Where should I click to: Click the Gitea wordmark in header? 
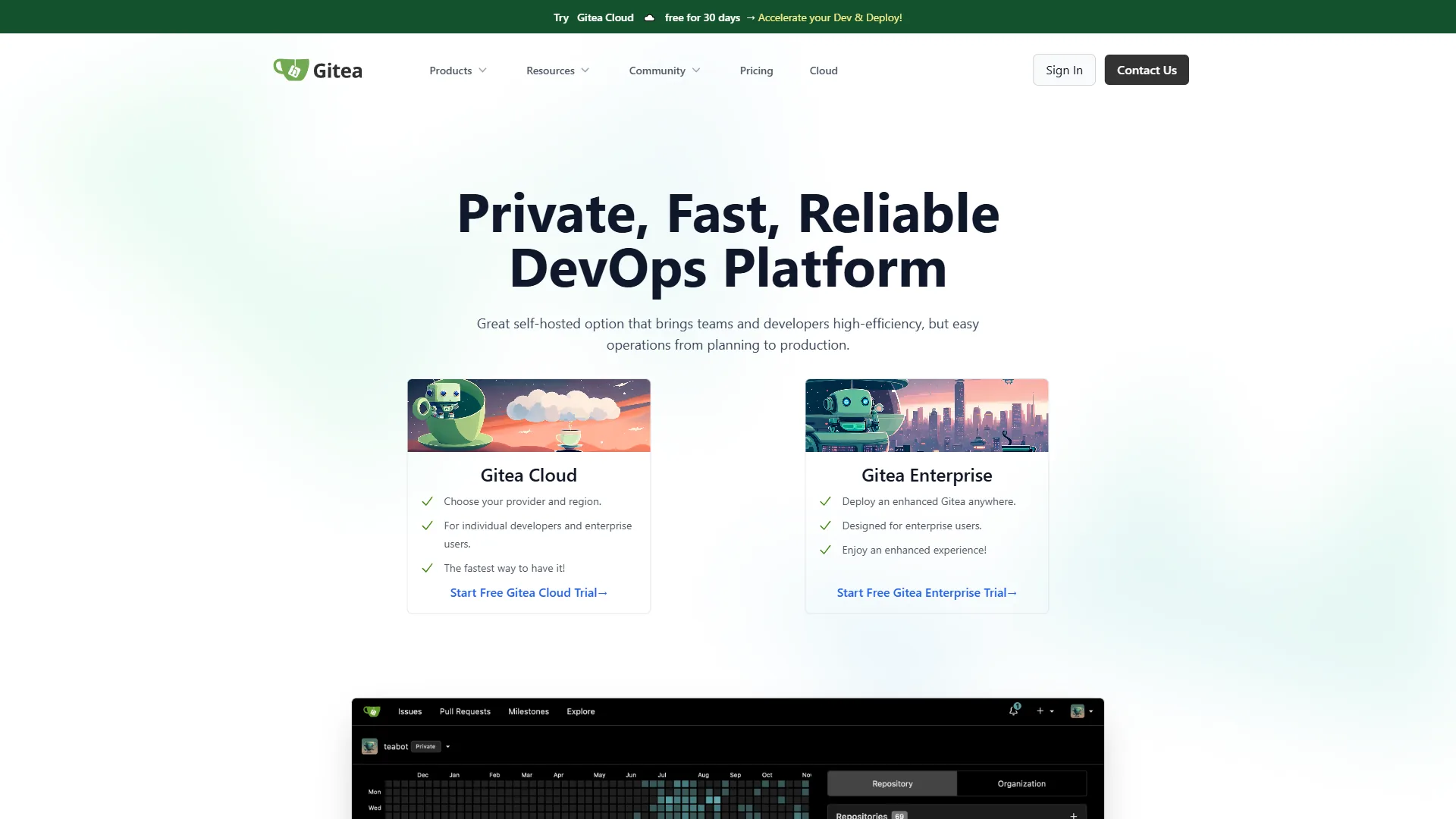coord(337,71)
